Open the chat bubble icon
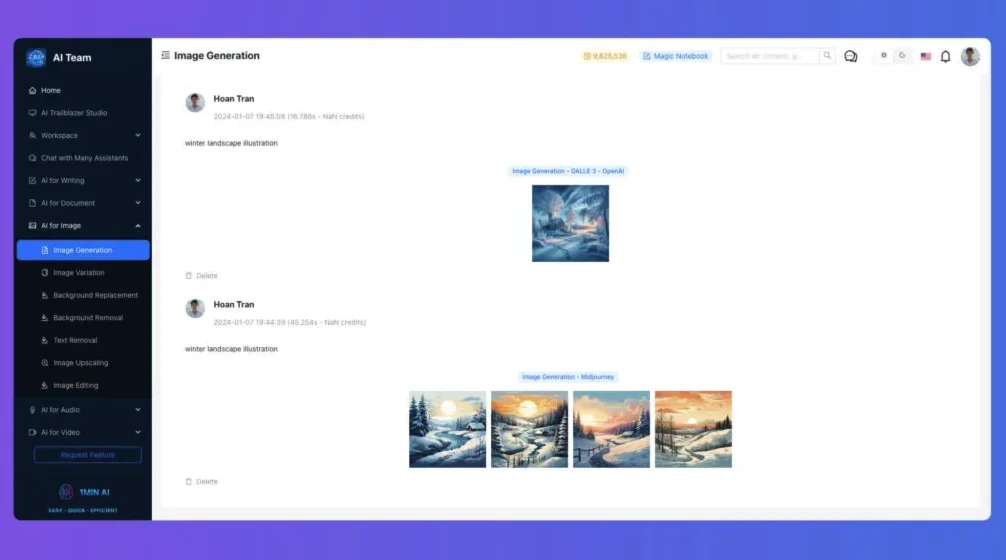 851,56
